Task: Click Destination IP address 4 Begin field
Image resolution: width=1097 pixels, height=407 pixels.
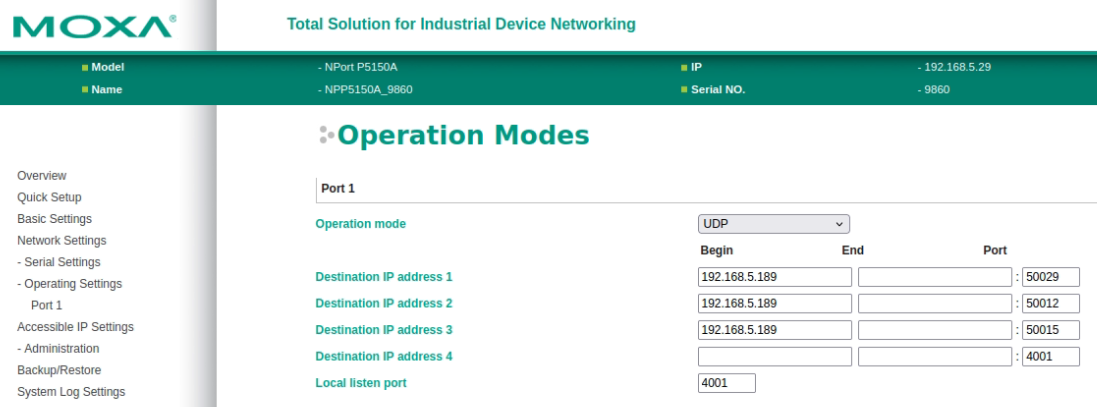Action: coord(774,357)
